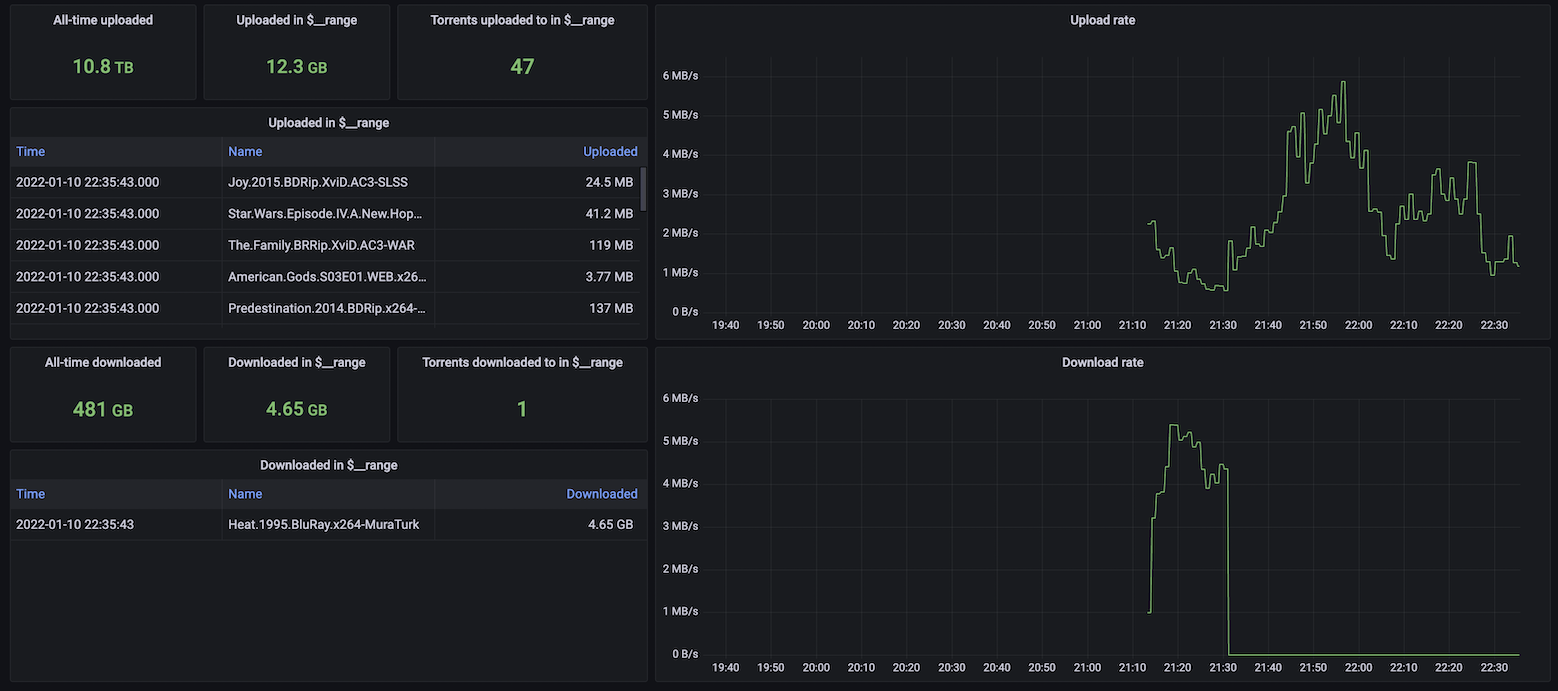Image resolution: width=1558 pixels, height=691 pixels.
Task: Click the 481 GB all-time downloaded value
Action: pyautogui.click(x=103, y=409)
